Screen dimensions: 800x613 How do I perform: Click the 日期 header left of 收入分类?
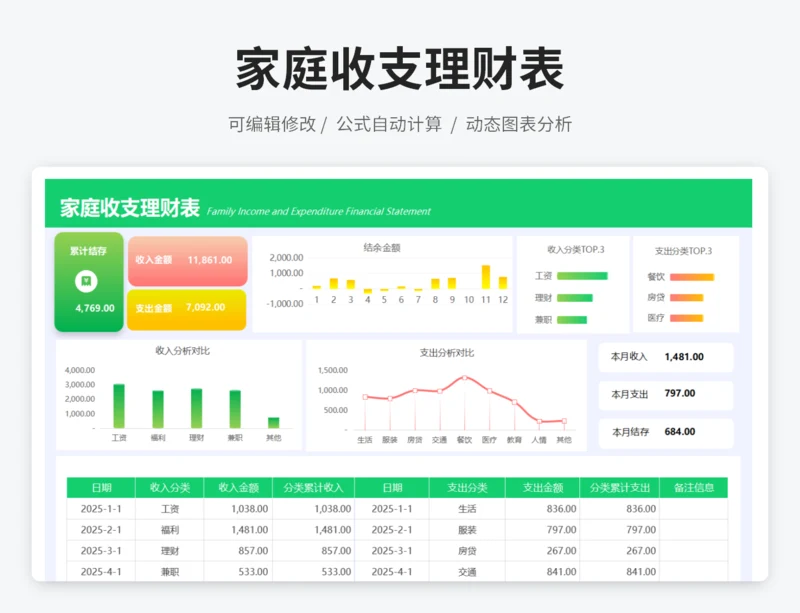pos(101,488)
